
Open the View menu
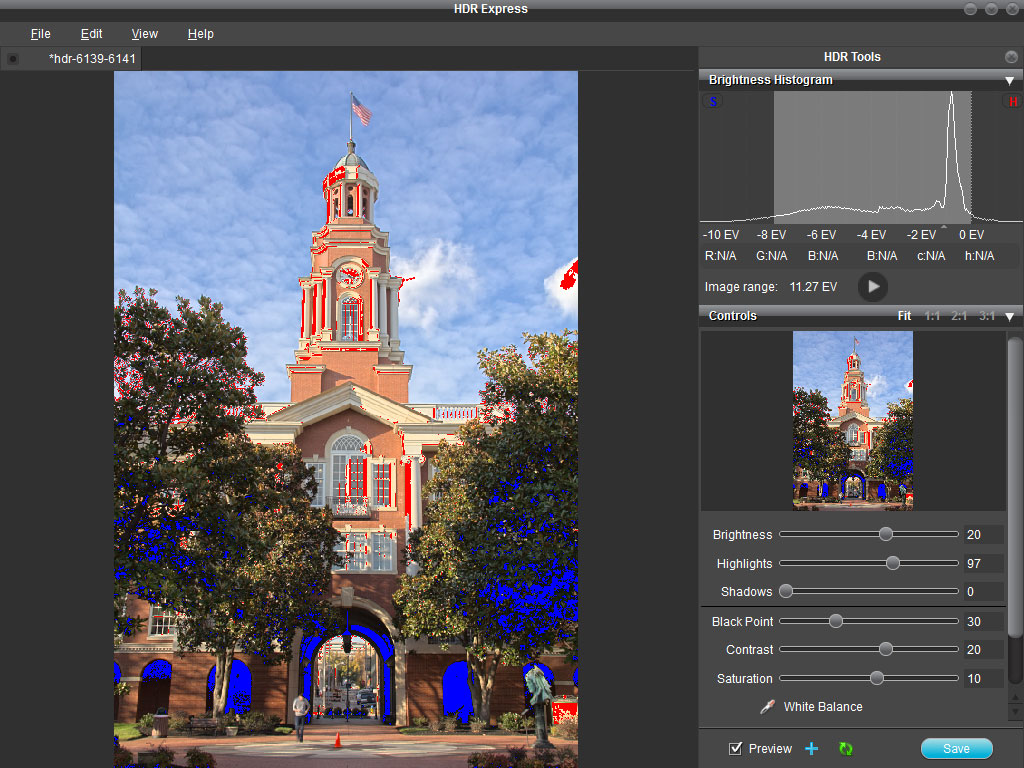coord(145,34)
